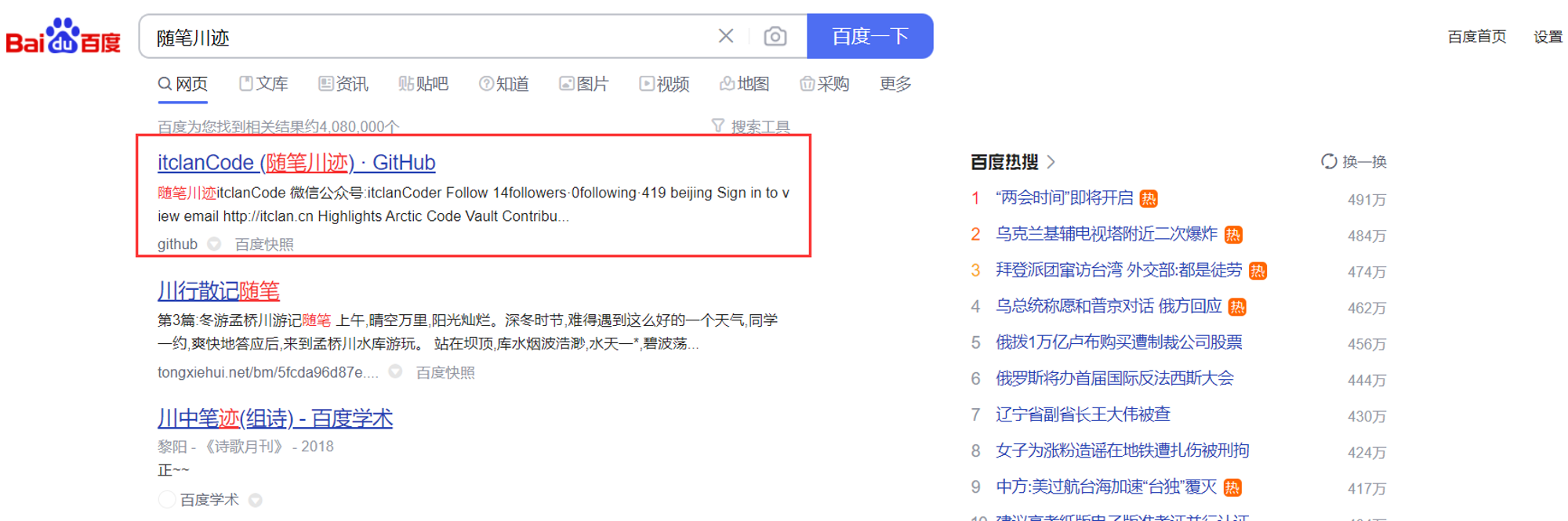Click the 491万 count for the top hot search

(1367, 200)
